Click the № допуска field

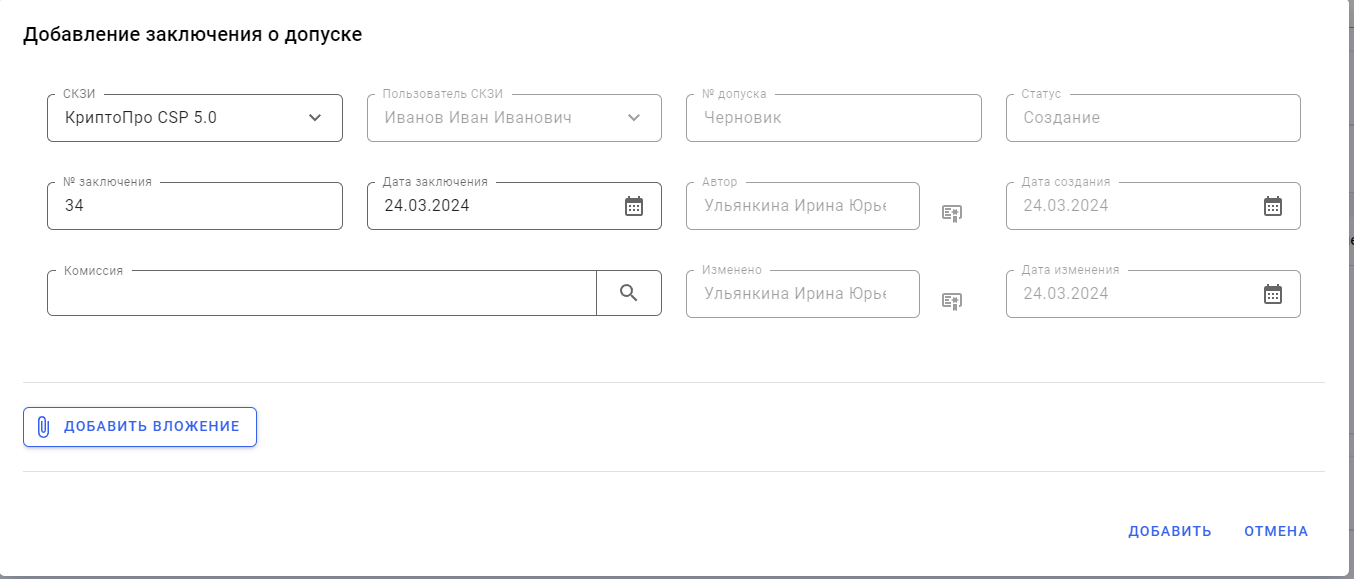pyautogui.click(x=833, y=118)
